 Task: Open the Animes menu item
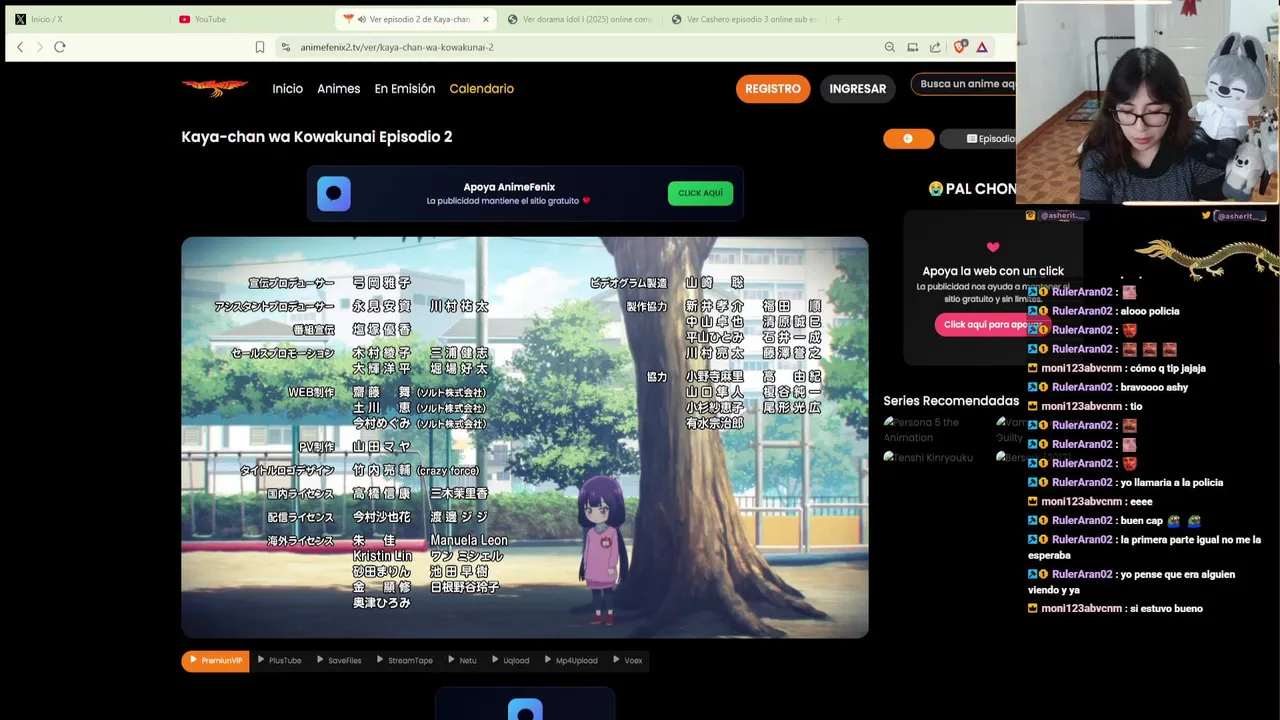pos(338,89)
